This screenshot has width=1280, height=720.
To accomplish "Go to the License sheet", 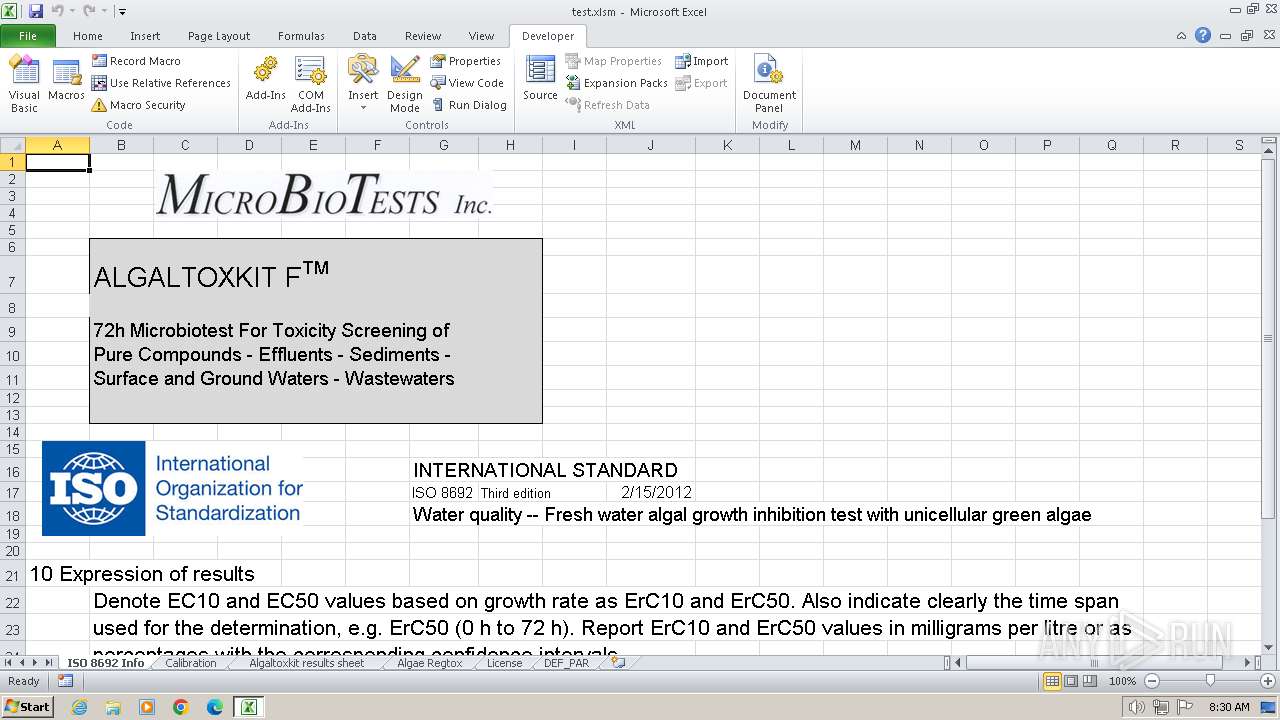I will (x=504, y=663).
